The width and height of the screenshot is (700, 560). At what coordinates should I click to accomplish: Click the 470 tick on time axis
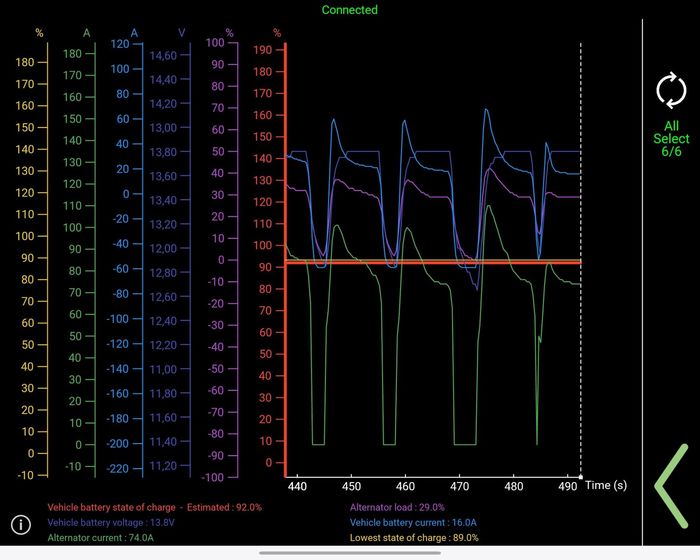(x=459, y=486)
